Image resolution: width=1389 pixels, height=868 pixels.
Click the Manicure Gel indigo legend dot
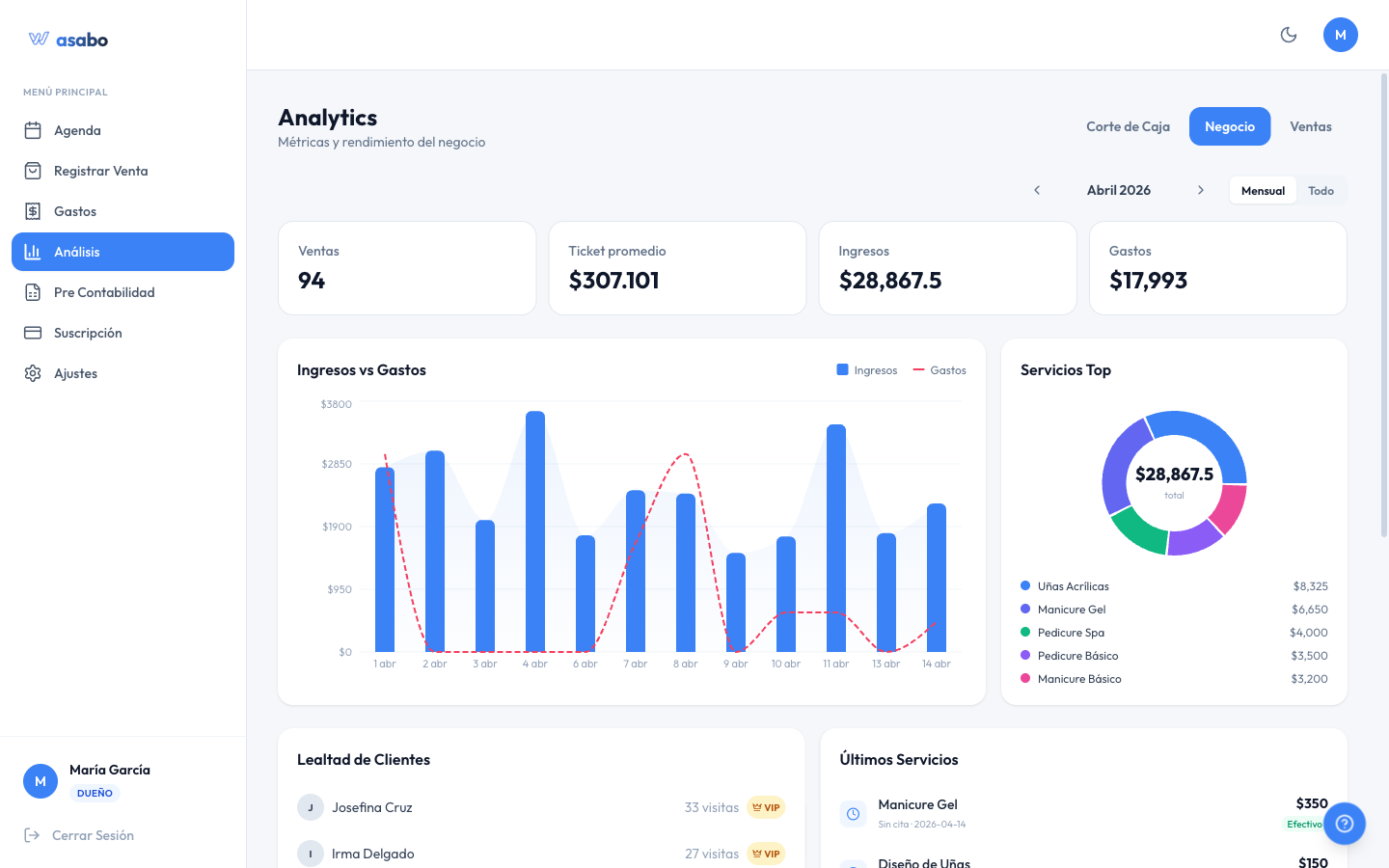tap(1025, 609)
